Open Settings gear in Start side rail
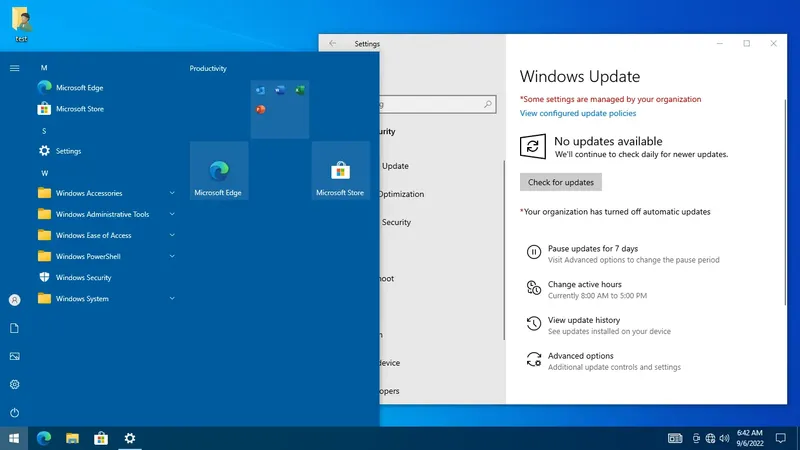Viewport: 800px width, 450px height. (x=14, y=384)
